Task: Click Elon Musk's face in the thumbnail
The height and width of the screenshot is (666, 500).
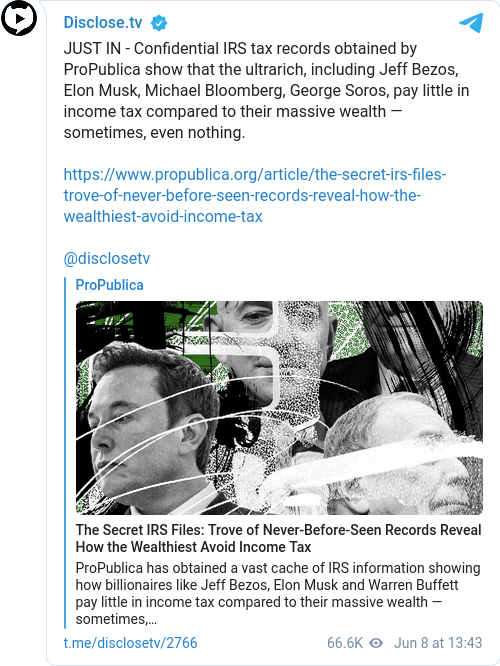Action: click(127, 429)
